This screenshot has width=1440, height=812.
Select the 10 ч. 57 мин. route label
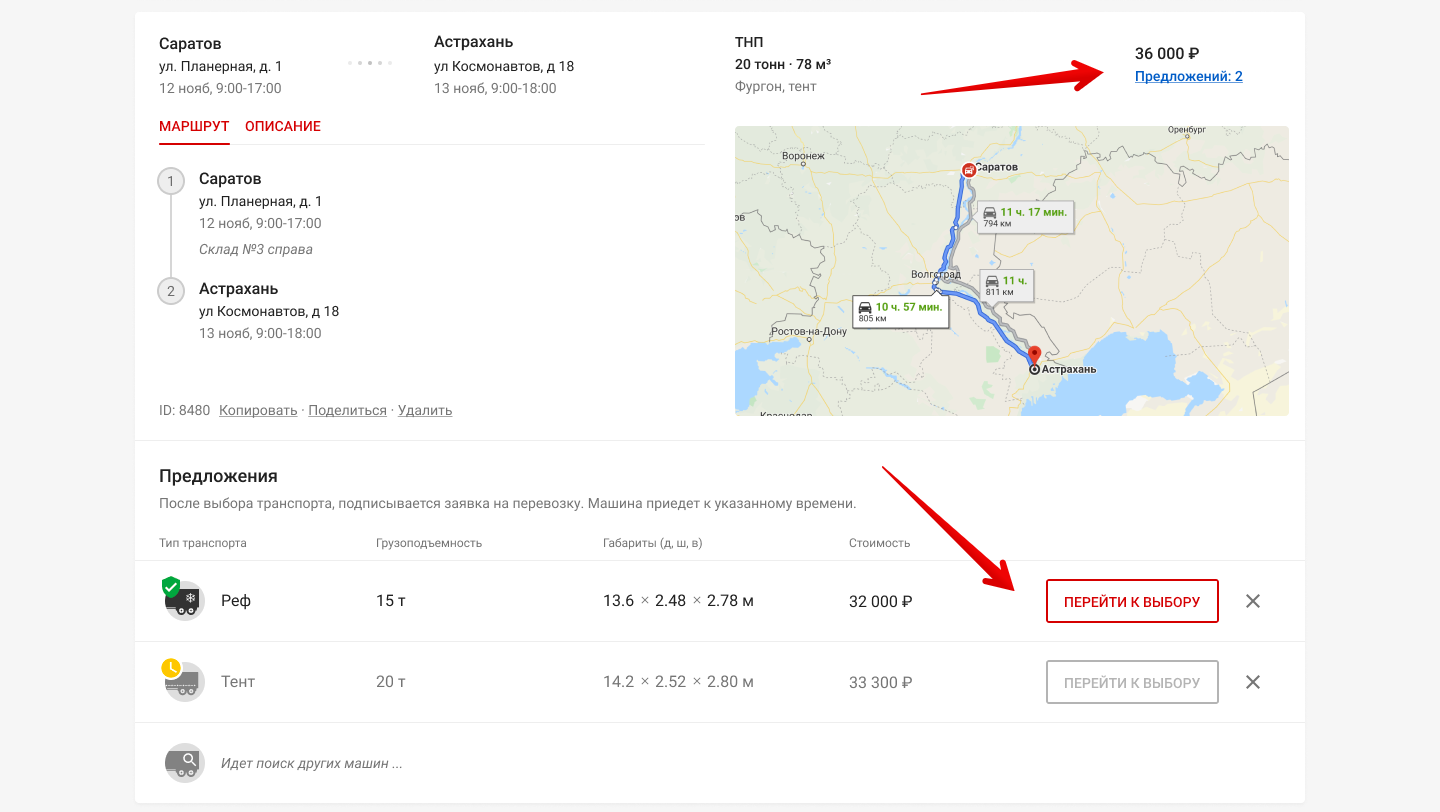coord(899,311)
